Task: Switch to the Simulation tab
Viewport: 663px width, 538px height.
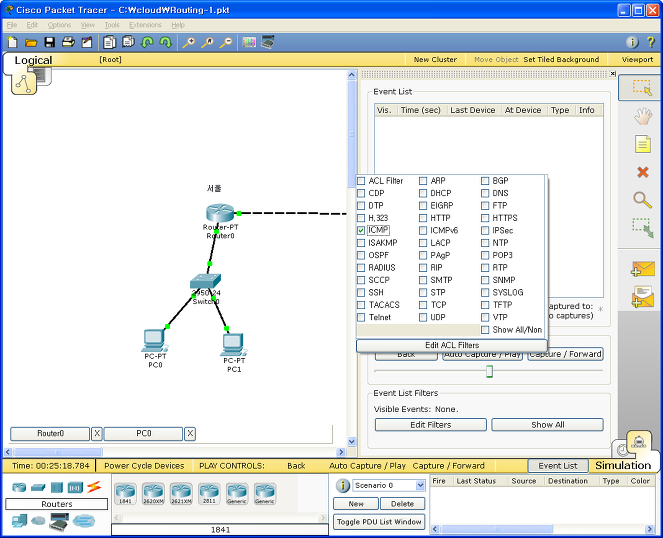Action: (x=623, y=465)
